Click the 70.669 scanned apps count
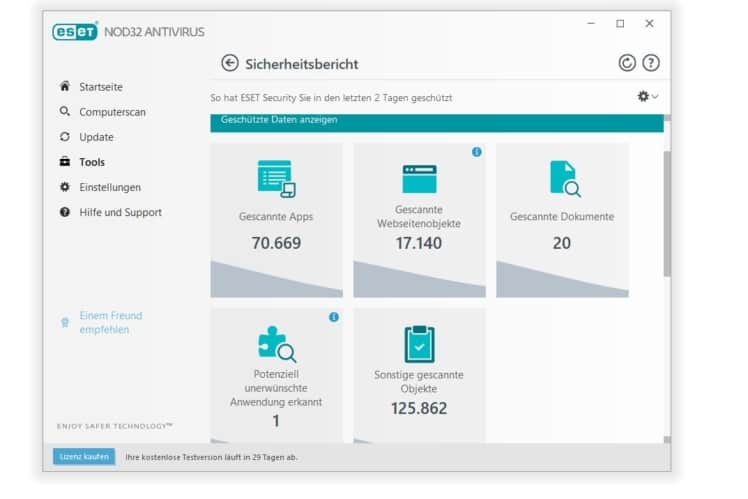 (x=276, y=243)
